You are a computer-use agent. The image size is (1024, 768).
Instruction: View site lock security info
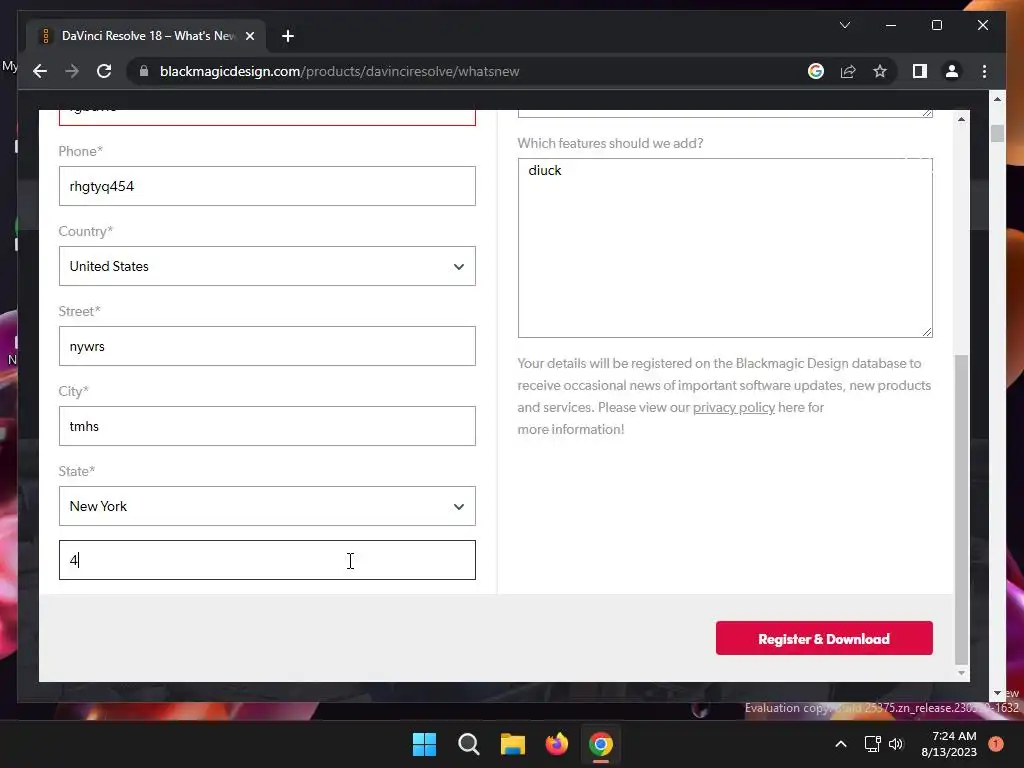144,71
